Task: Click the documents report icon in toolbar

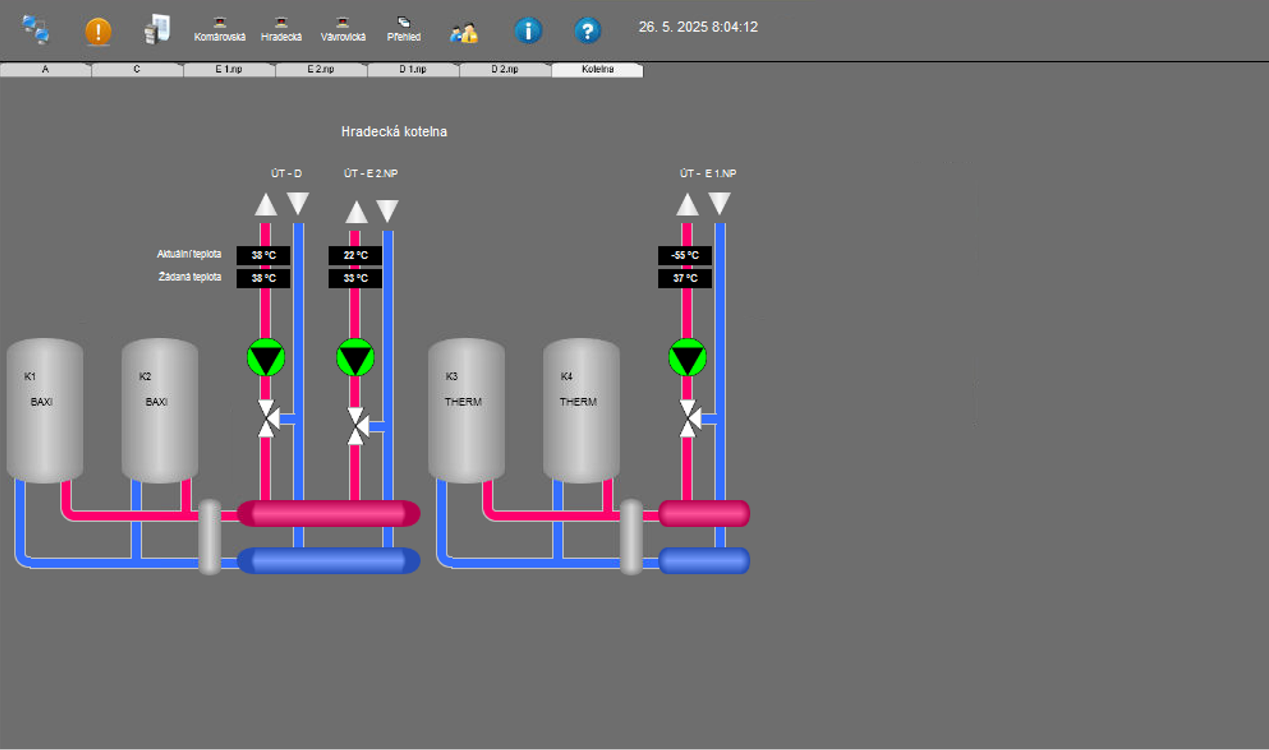Action: click(158, 29)
